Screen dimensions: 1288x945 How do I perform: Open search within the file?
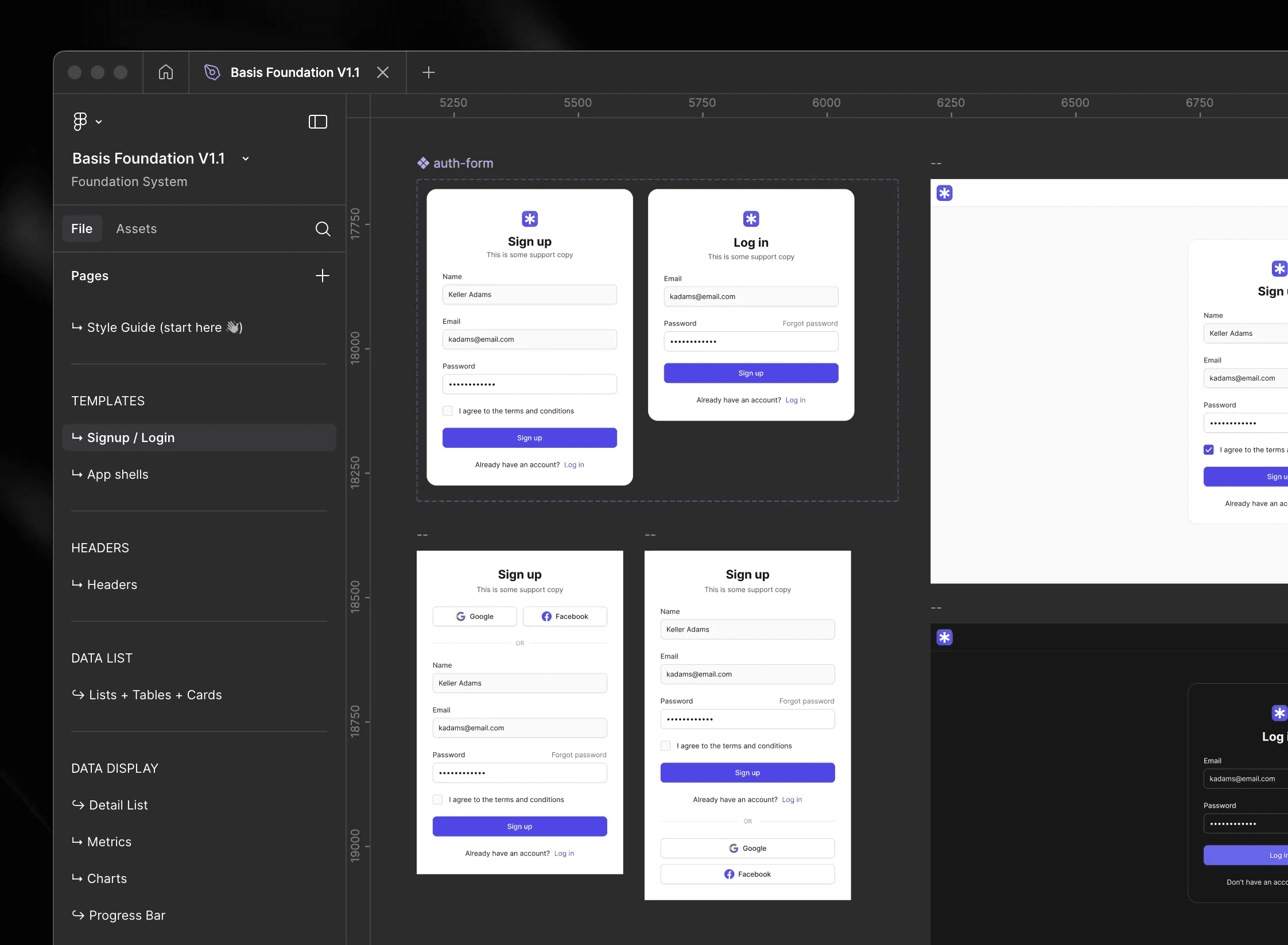pyautogui.click(x=323, y=228)
